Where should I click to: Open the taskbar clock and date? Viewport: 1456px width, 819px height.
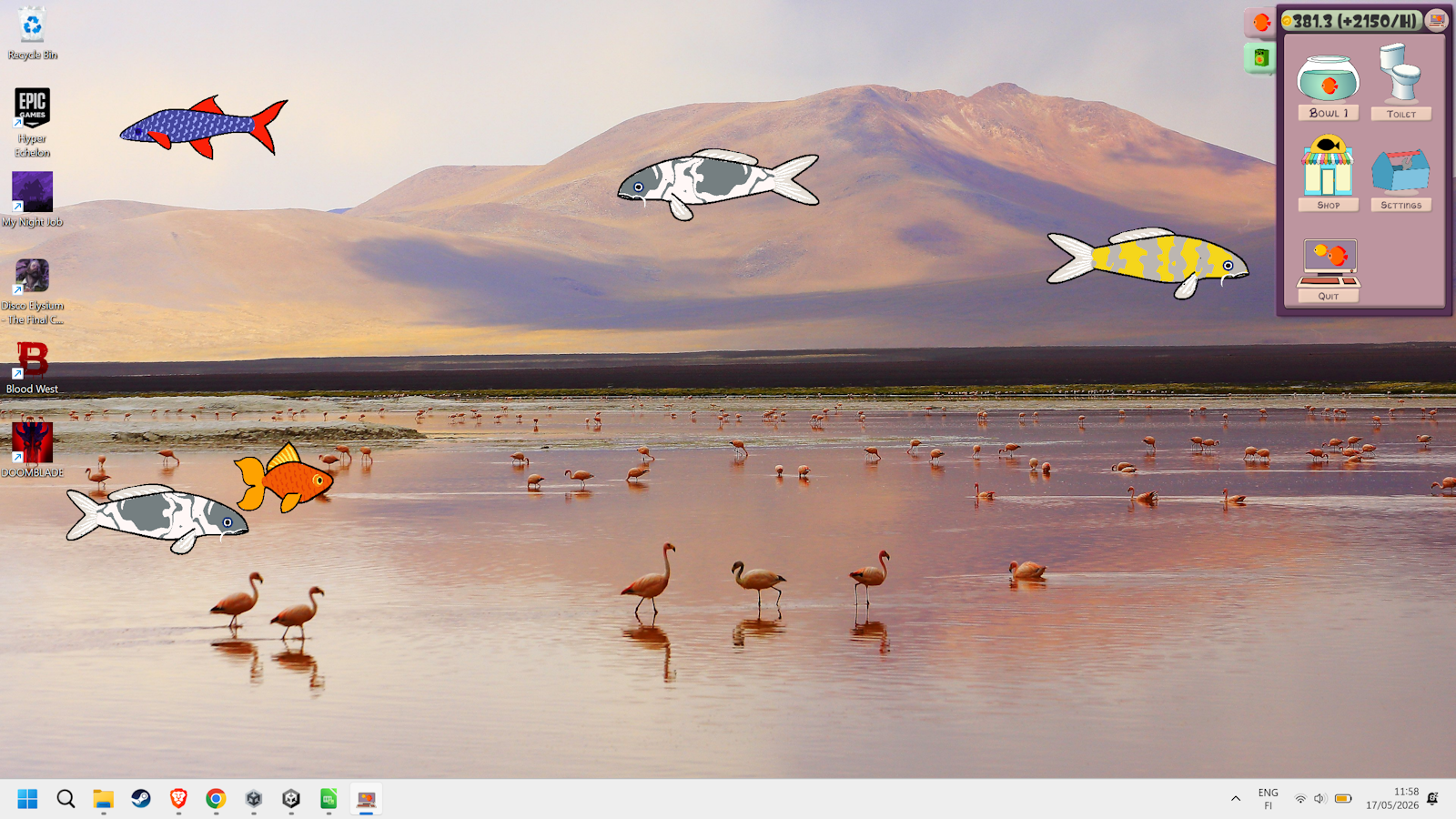(1391, 799)
